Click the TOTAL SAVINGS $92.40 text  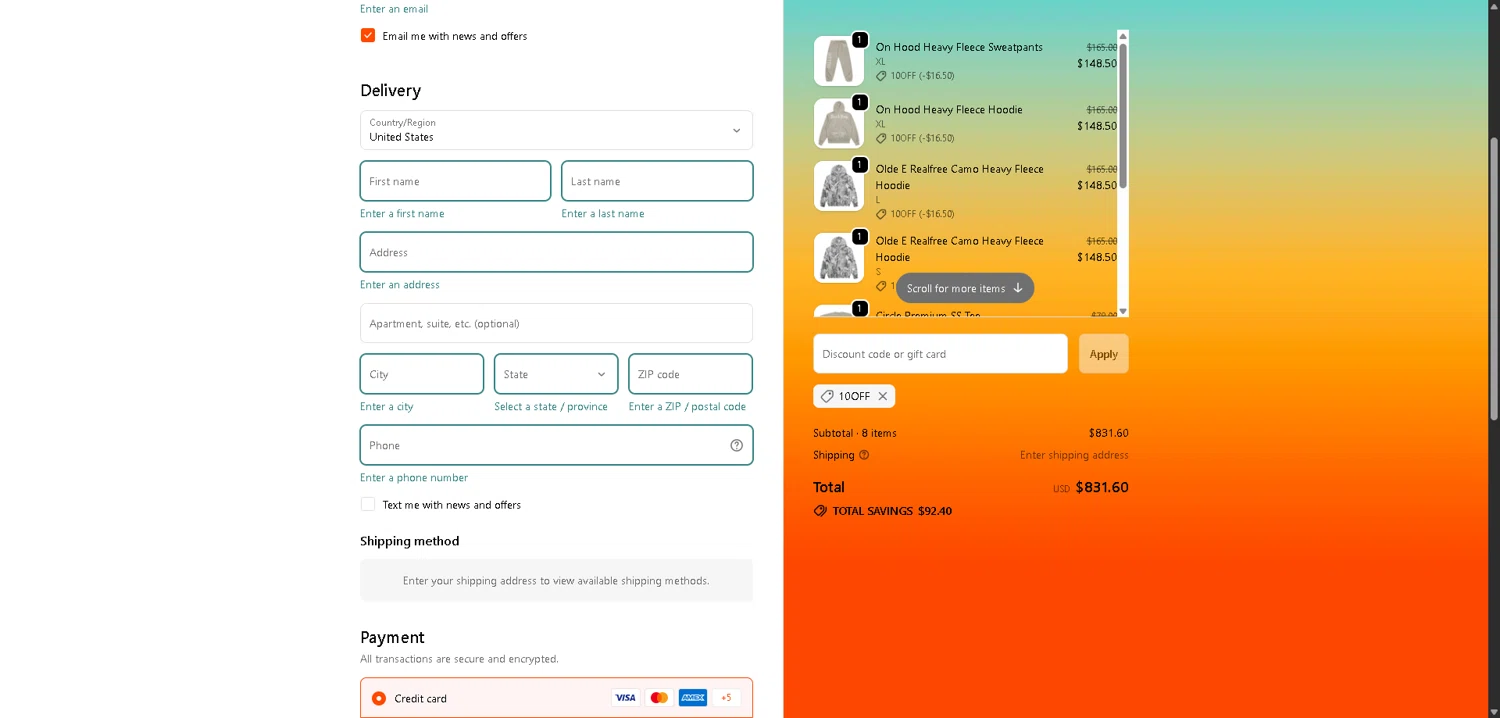[x=892, y=511]
